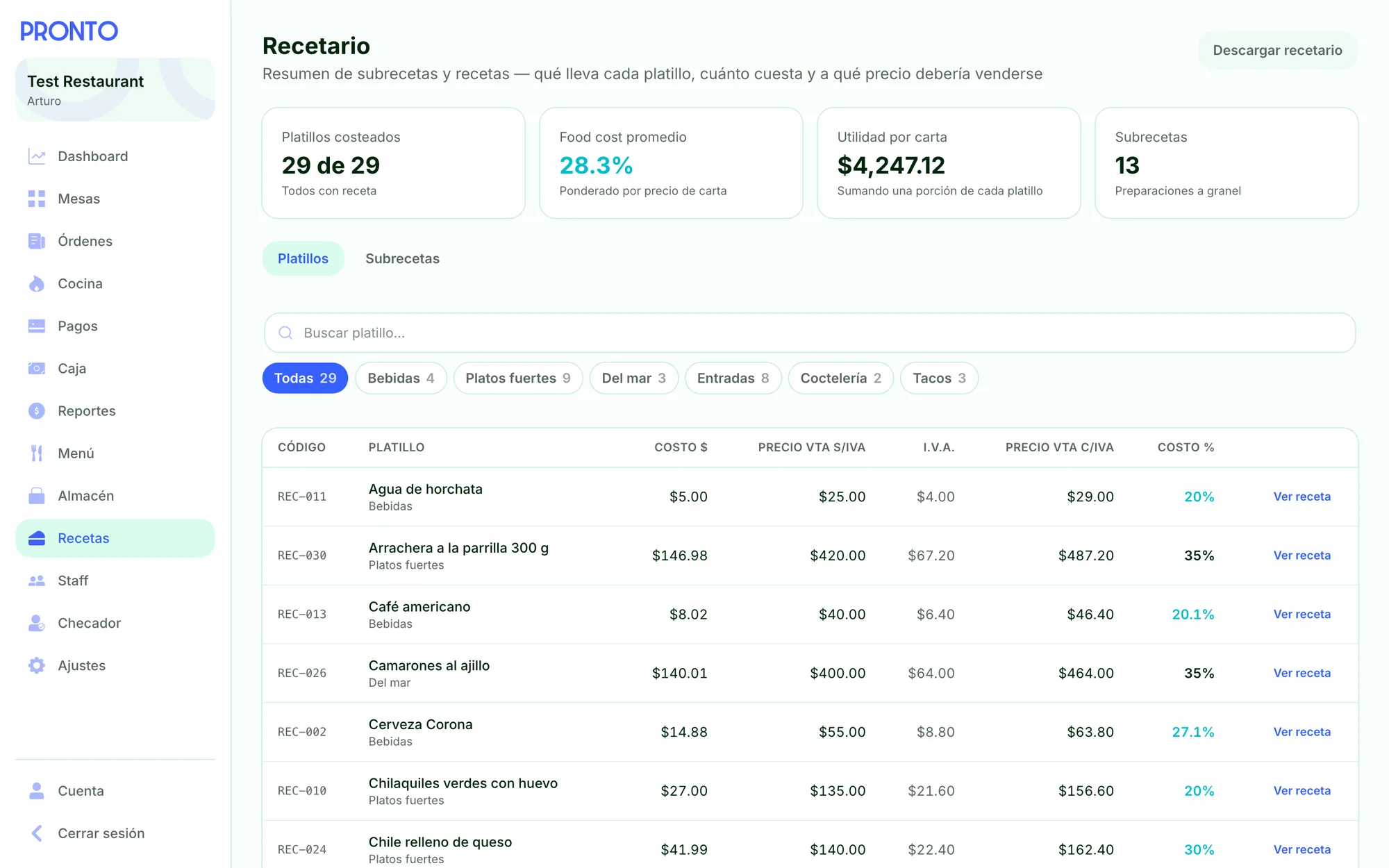Click the Chile relleno de queso name

point(440,842)
